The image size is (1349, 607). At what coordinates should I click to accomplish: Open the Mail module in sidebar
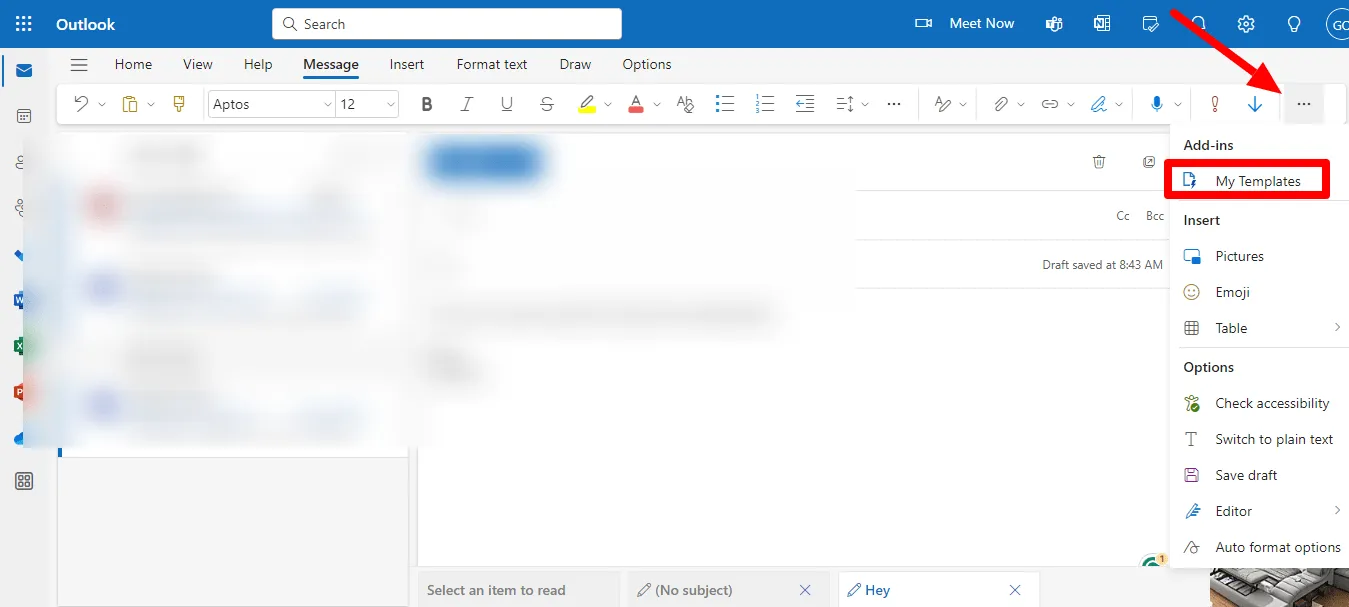24,70
